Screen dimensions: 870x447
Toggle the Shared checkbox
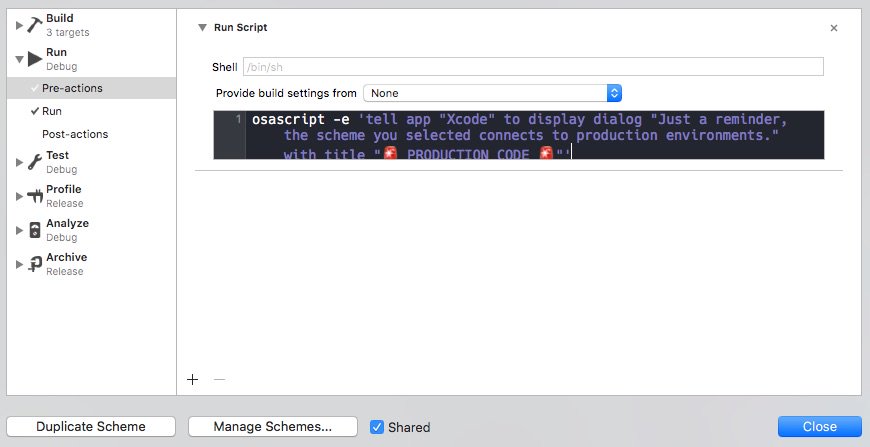377,427
